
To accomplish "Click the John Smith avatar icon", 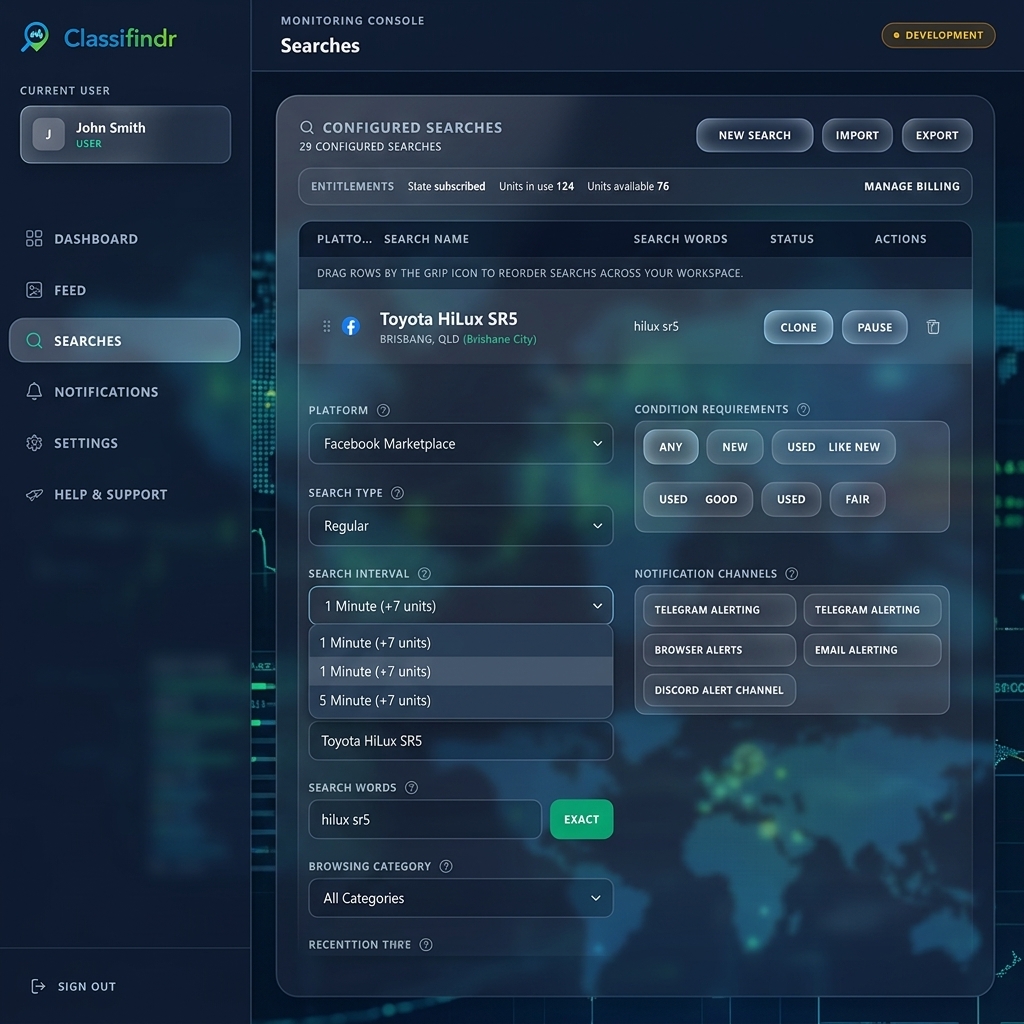I will [x=48, y=135].
